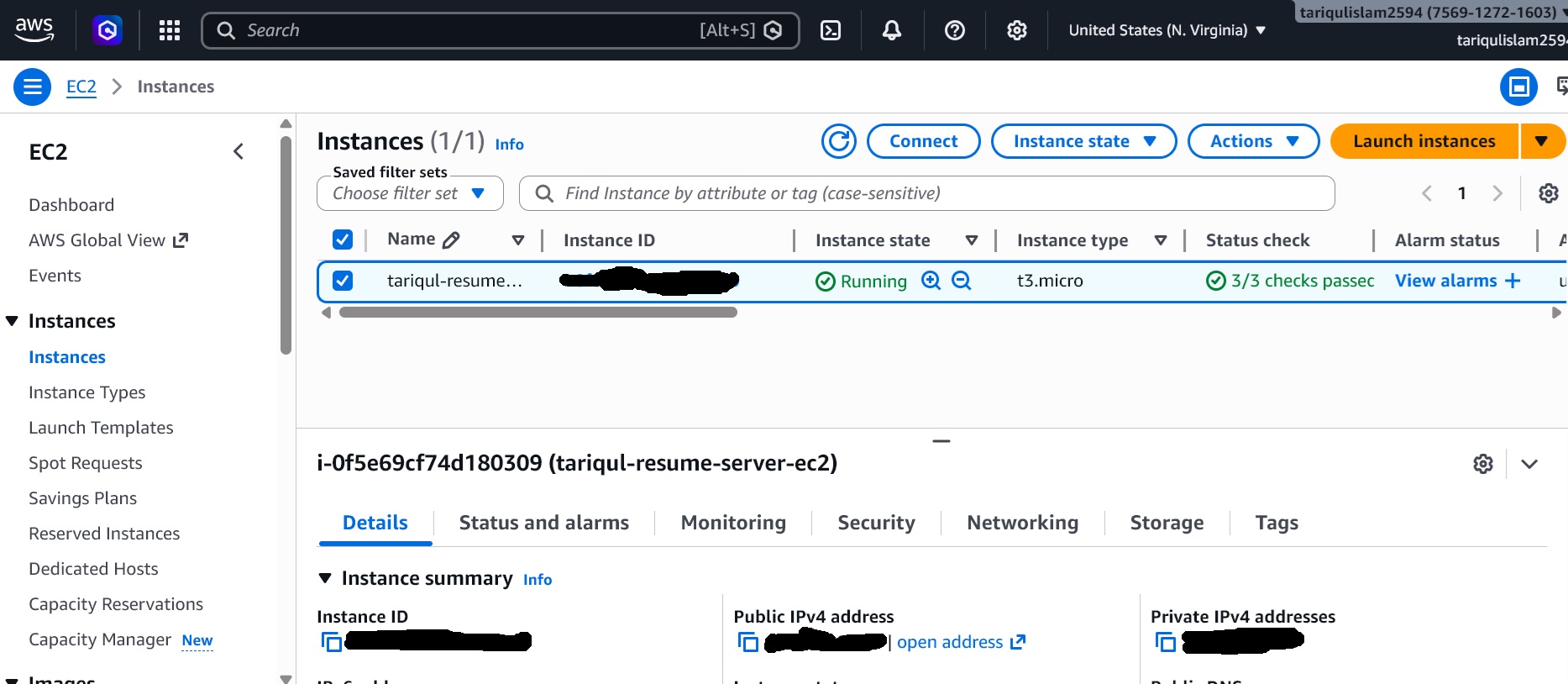The width and height of the screenshot is (1568, 684).
Task: Open the Instance state dropdown button
Action: point(1083,141)
